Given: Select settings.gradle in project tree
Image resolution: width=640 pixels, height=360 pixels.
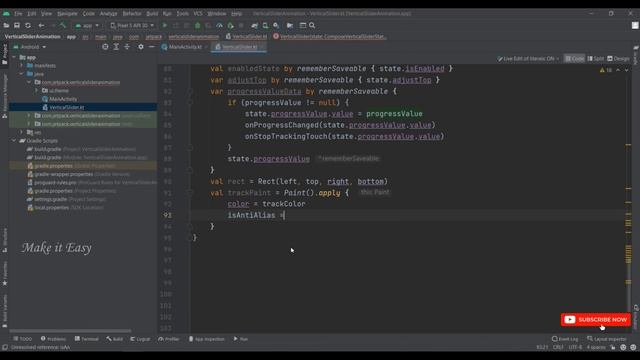Looking at the screenshot, I should [x=50, y=199].
